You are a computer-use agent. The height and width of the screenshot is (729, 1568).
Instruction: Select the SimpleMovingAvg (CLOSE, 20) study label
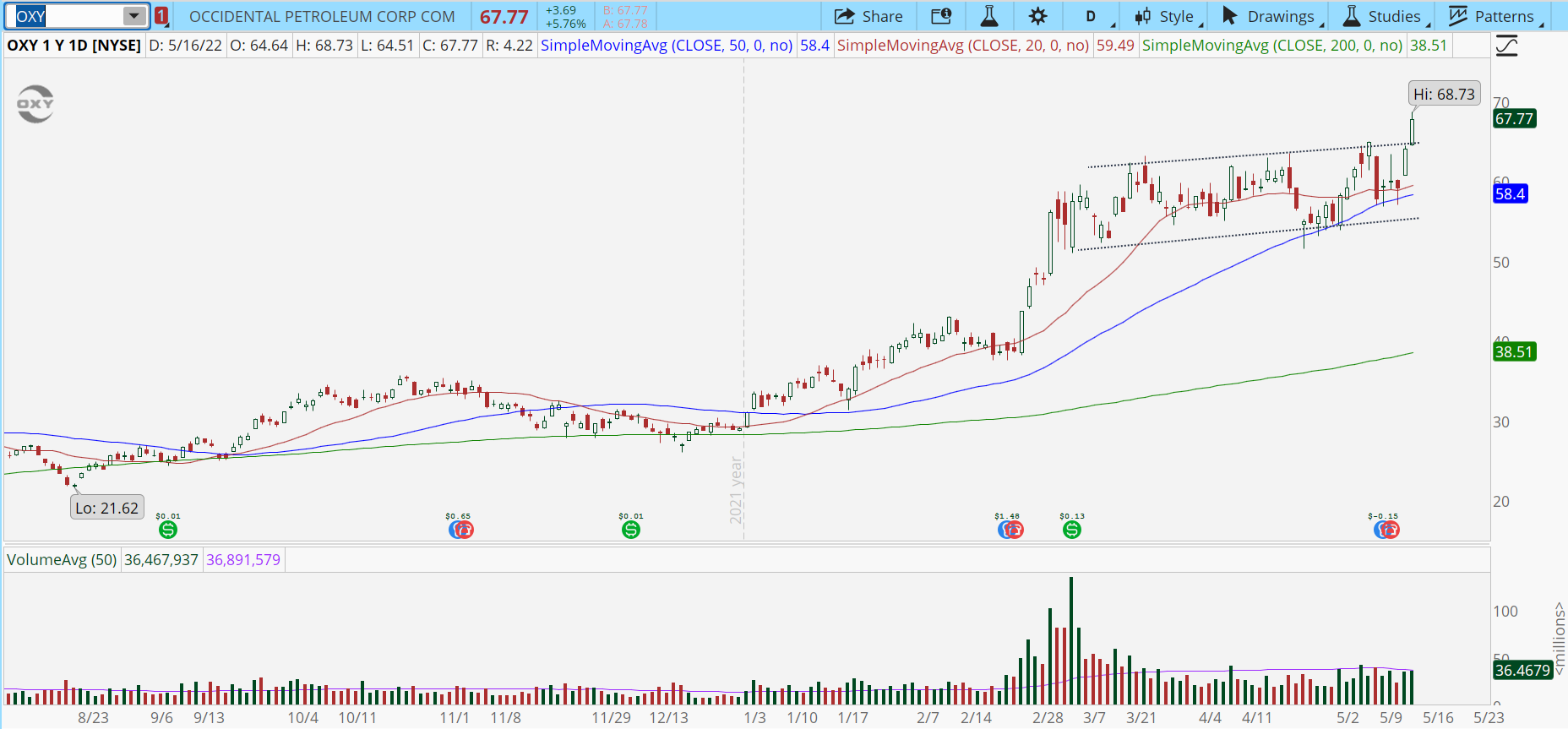963,46
